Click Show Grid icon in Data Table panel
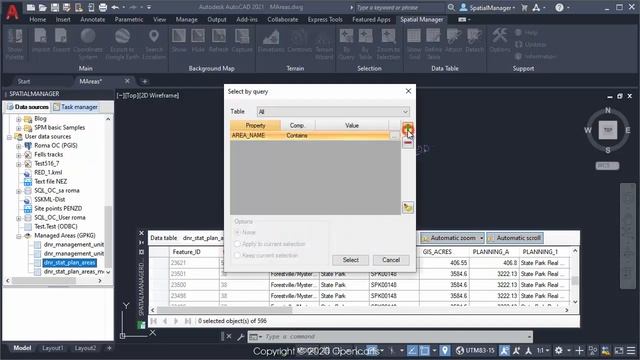 click(x=414, y=44)
